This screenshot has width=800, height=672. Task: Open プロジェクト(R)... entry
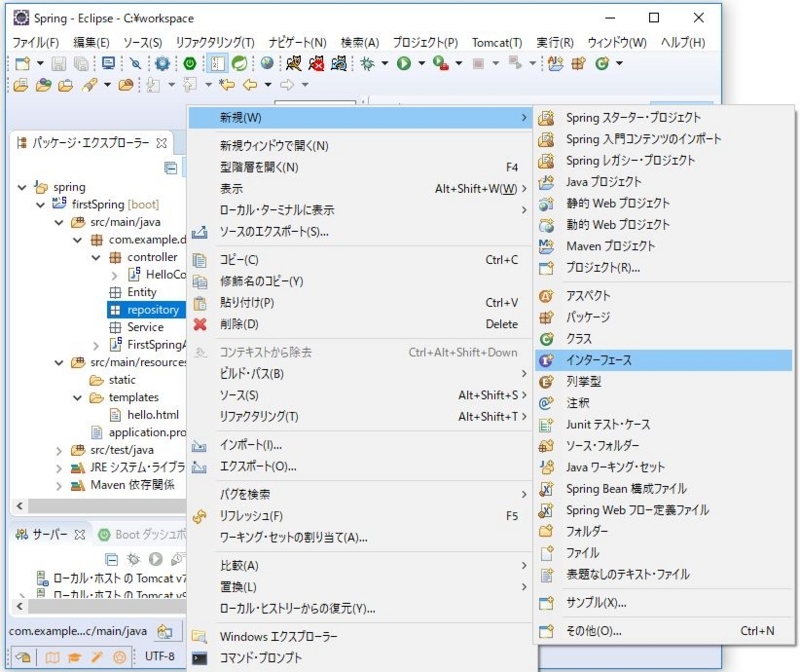coord(663,267)
